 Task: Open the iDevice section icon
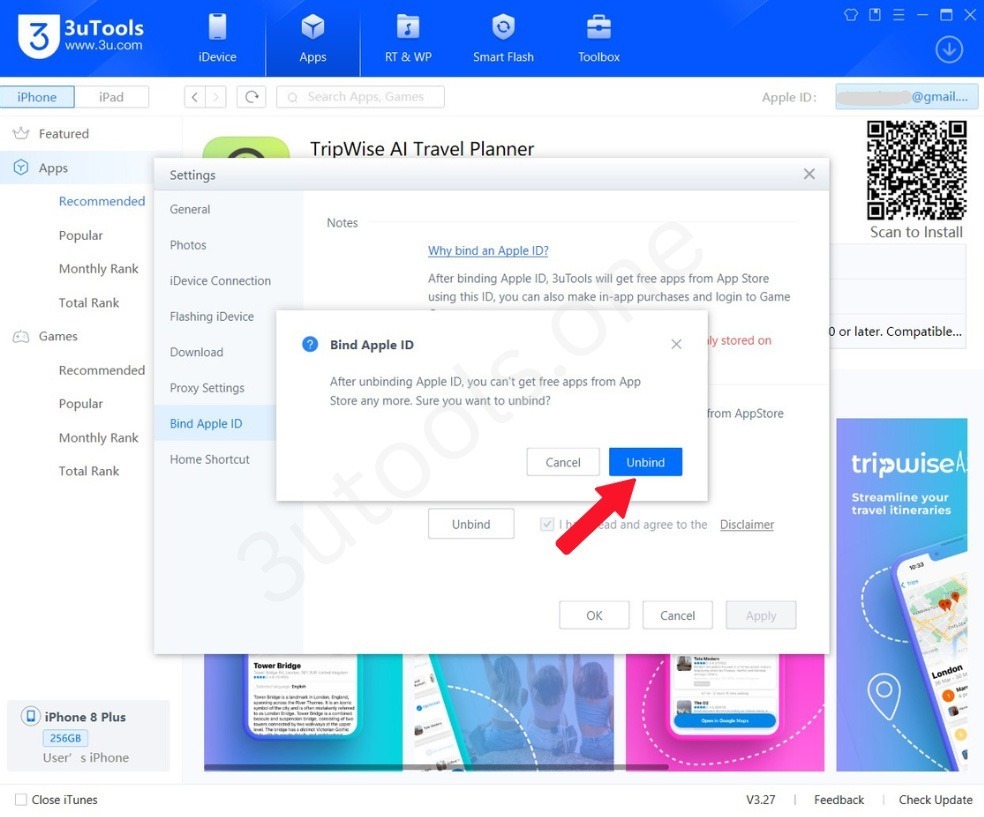[217, 38]
